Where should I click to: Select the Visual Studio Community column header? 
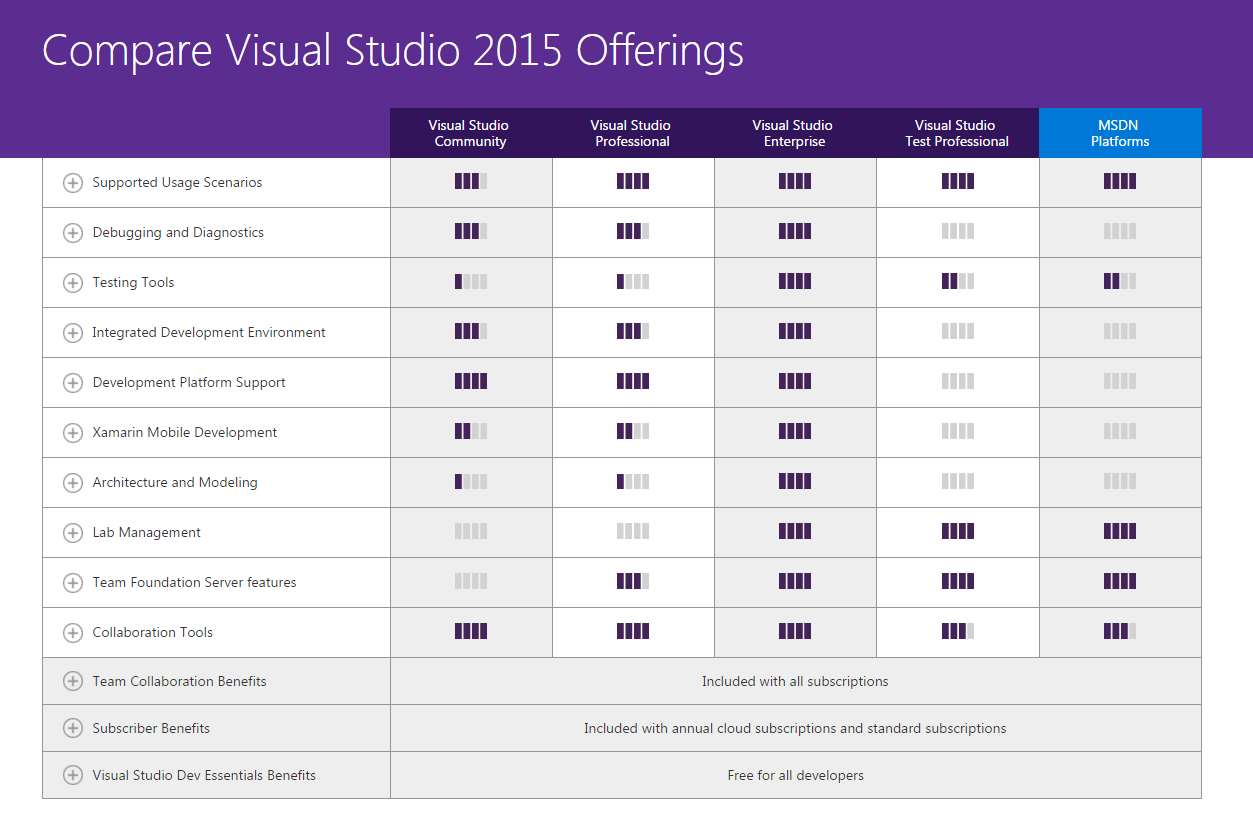[x=471, y=133]
